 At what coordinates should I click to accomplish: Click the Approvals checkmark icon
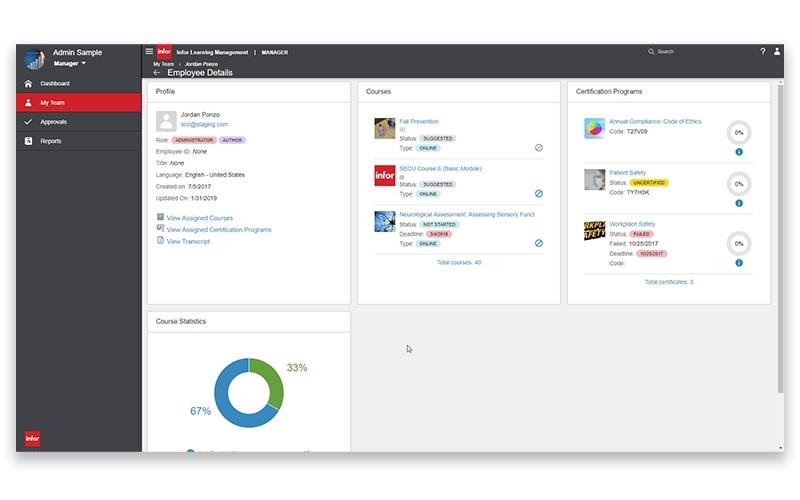coord(28,122)
